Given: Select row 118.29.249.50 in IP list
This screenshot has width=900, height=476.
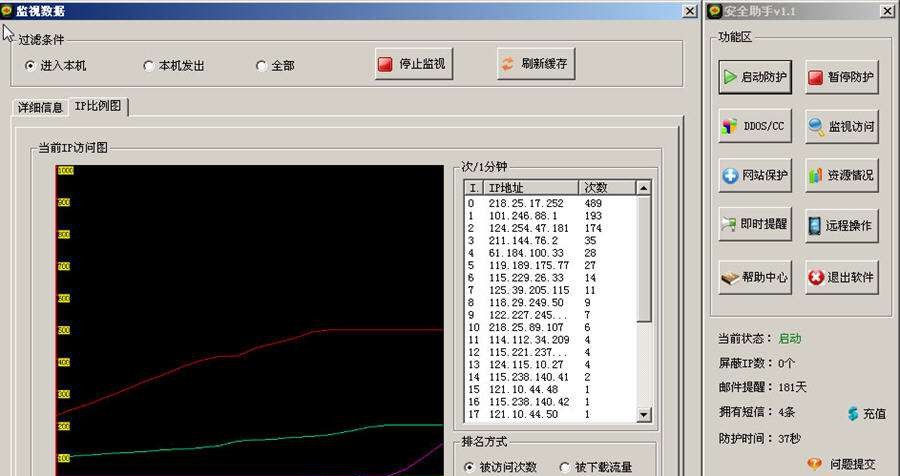Looking at the screenshot, I should point(550,303).
